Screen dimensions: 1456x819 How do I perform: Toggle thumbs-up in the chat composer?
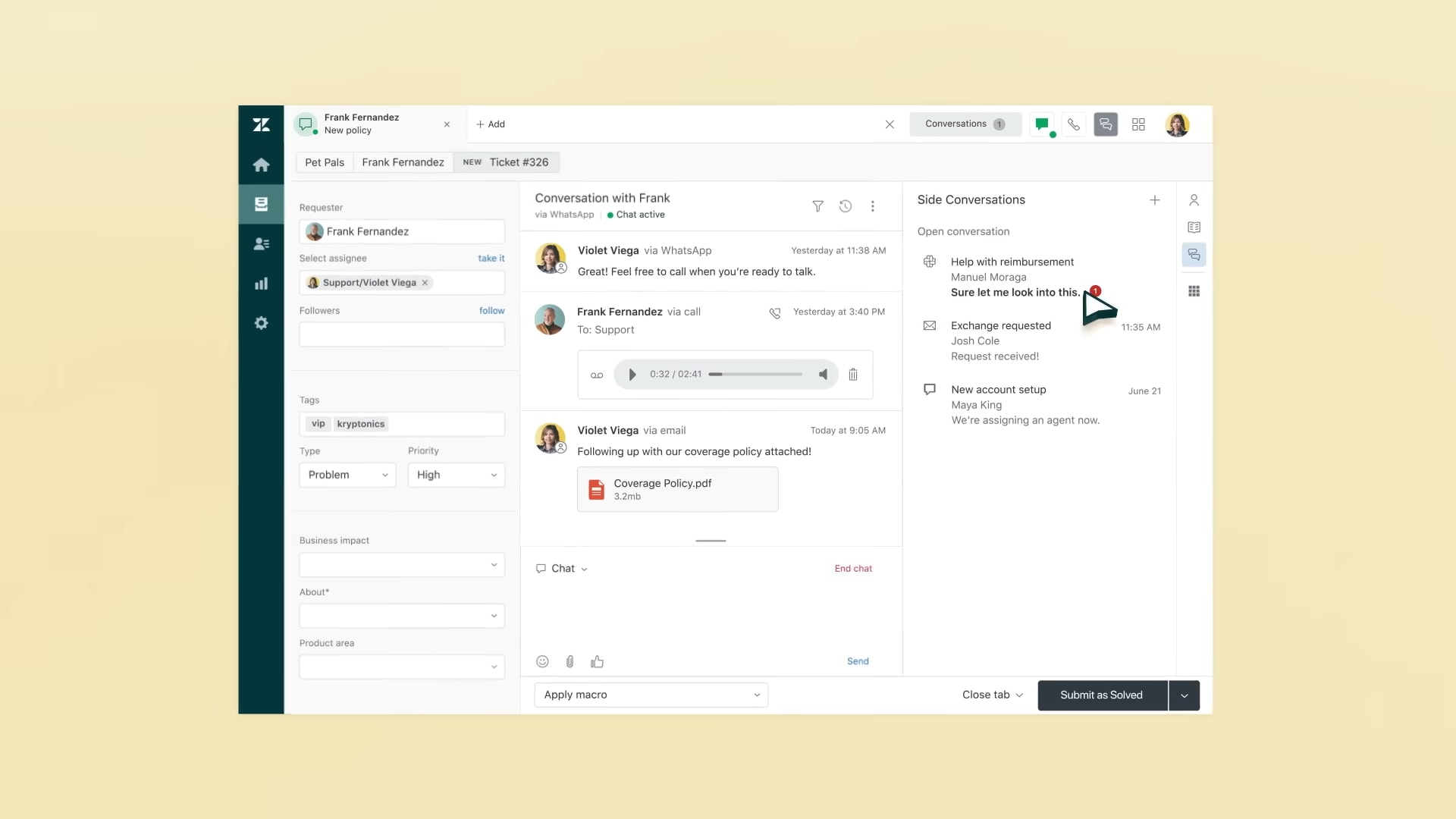point(597,661)
